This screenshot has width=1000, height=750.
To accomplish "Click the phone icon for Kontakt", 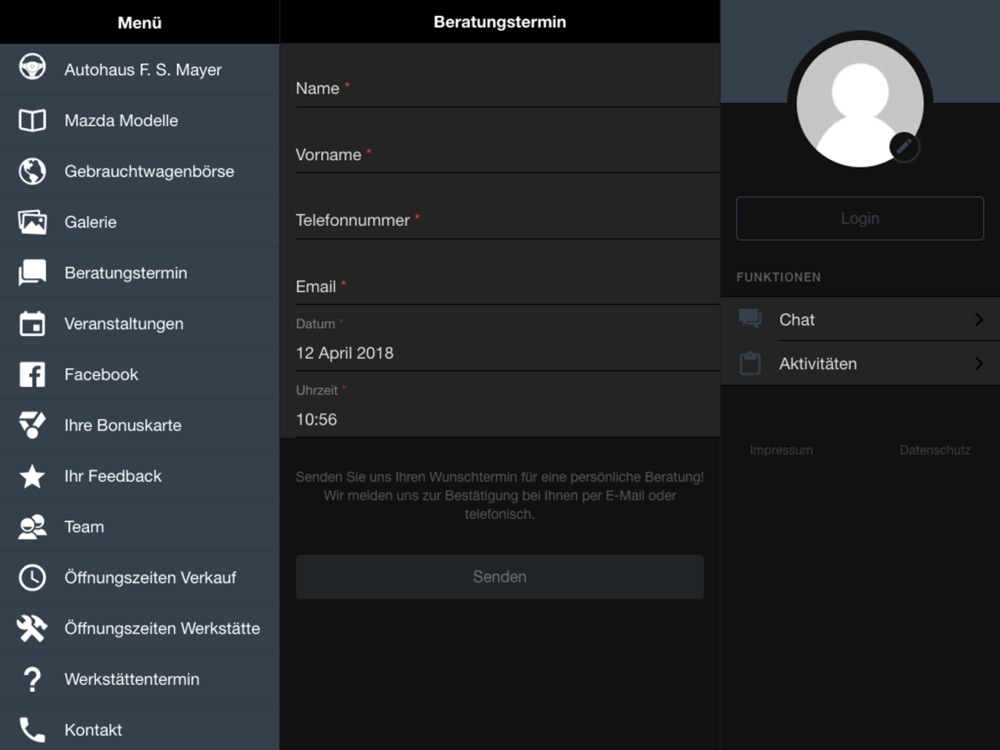I will [x=33, y=730].
